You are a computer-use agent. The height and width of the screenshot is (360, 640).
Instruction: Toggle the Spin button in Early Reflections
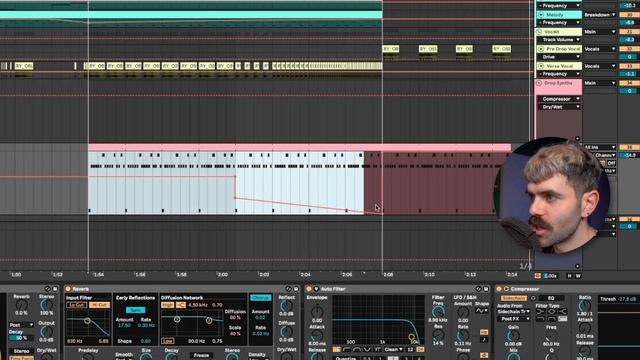click(x=136, y=310)
